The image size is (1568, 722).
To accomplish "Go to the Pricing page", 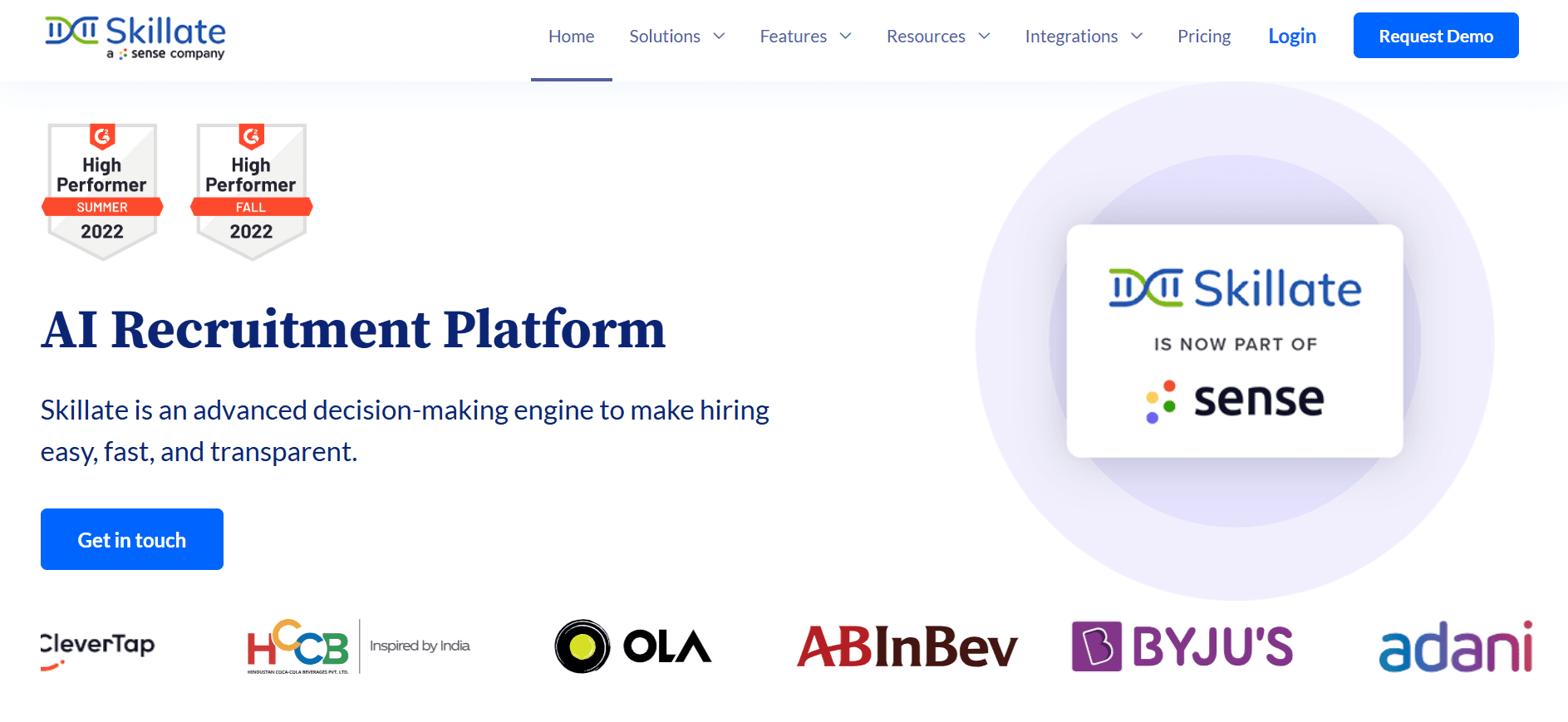I will point(1204,37).
